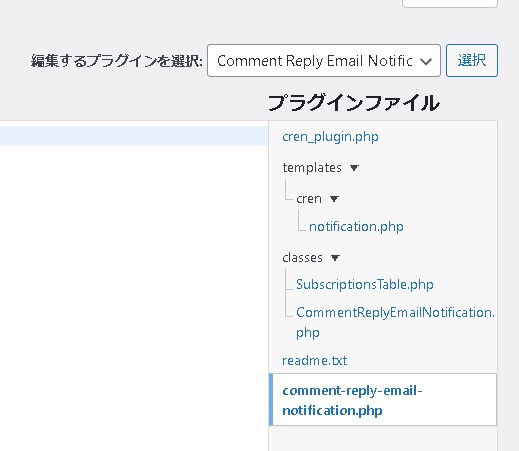Collapse the cren subfolder triangle
Viewport: 519px width, 451px height.
(334, 199)
